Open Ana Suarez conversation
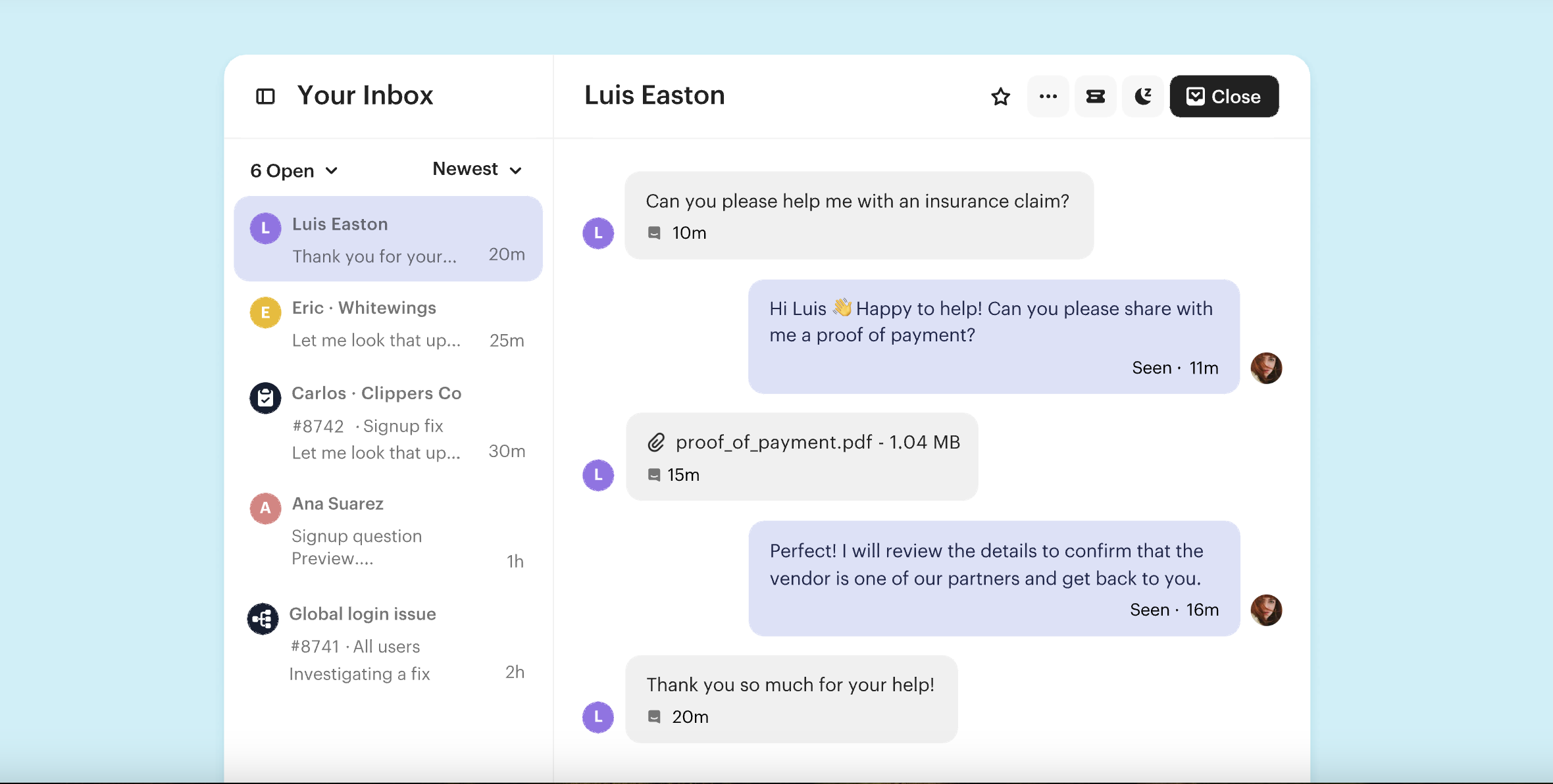This screenshot has width=1553, height=784. (x=388, y=531)
